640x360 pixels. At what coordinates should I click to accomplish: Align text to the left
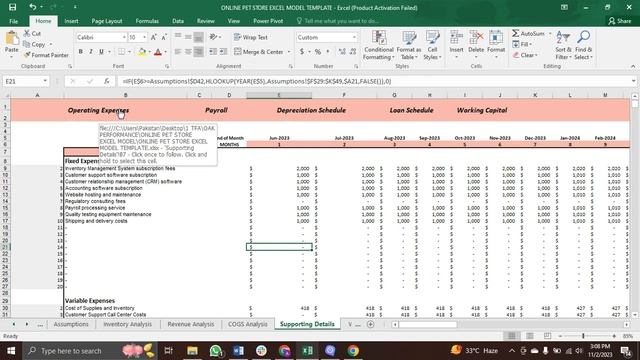click(x=178, y=52)
